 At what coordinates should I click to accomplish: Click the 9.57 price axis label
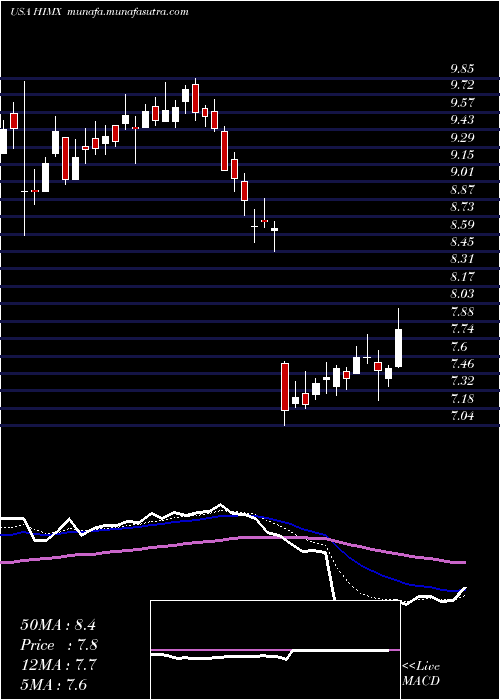462,102
